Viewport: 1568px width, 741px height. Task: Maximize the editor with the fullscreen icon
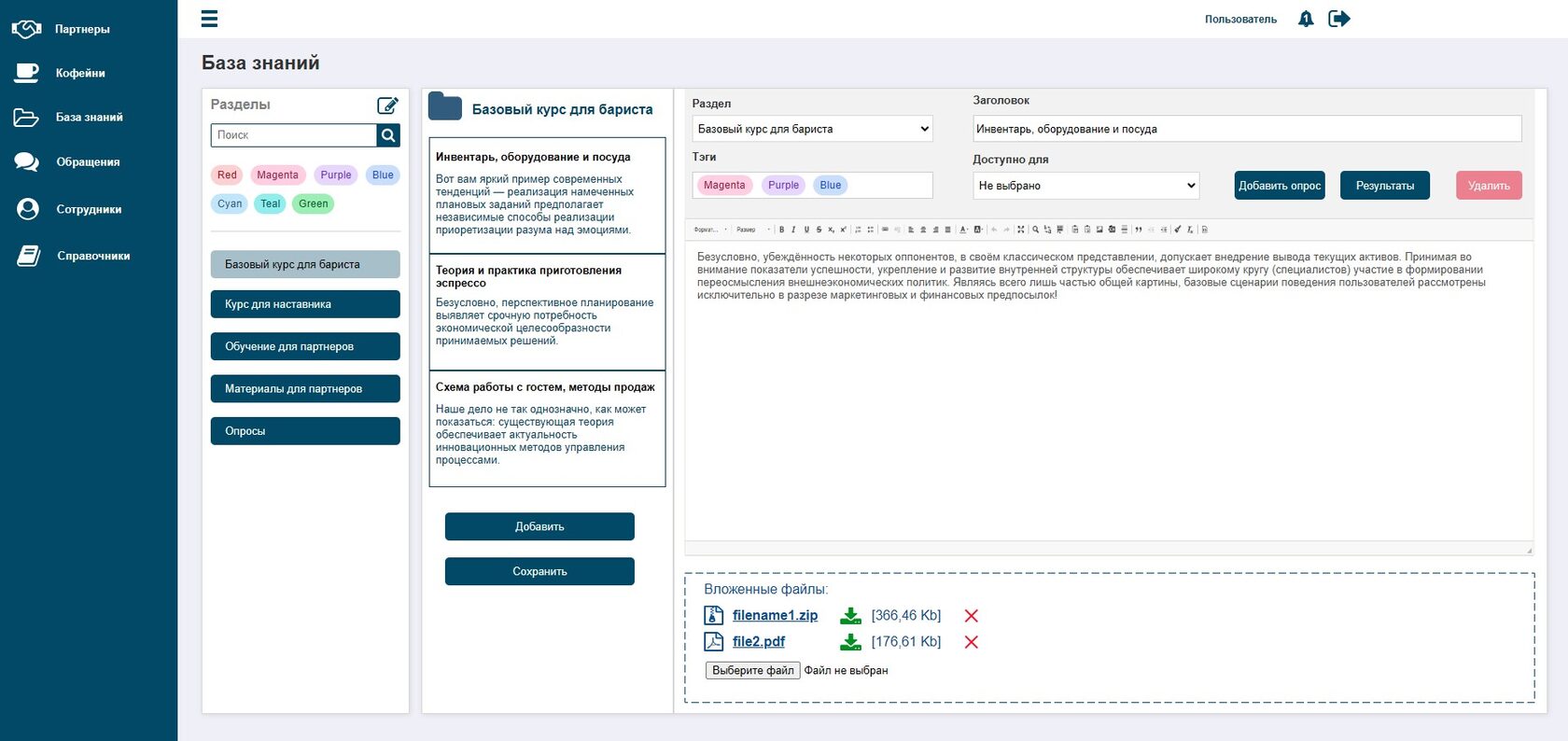(1021, 230)
